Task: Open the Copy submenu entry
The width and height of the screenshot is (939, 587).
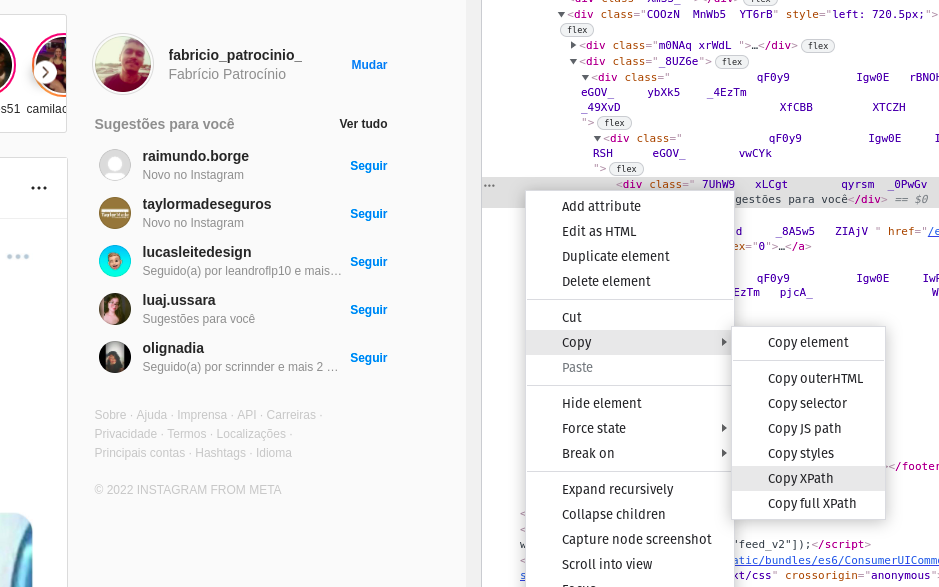Action: click(x=630, y=343)
